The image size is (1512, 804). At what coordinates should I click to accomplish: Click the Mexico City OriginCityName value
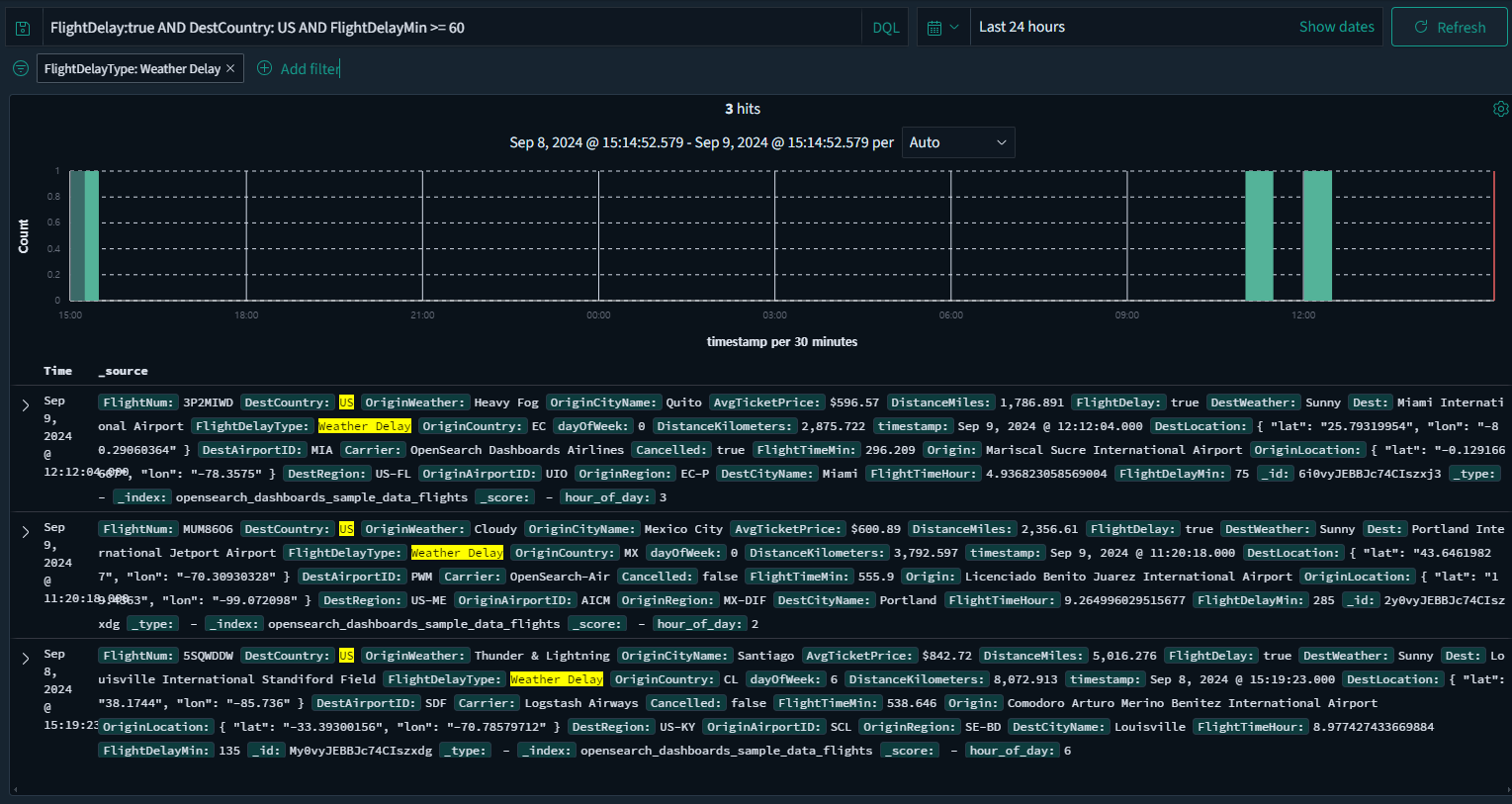[x=683, y=529]
